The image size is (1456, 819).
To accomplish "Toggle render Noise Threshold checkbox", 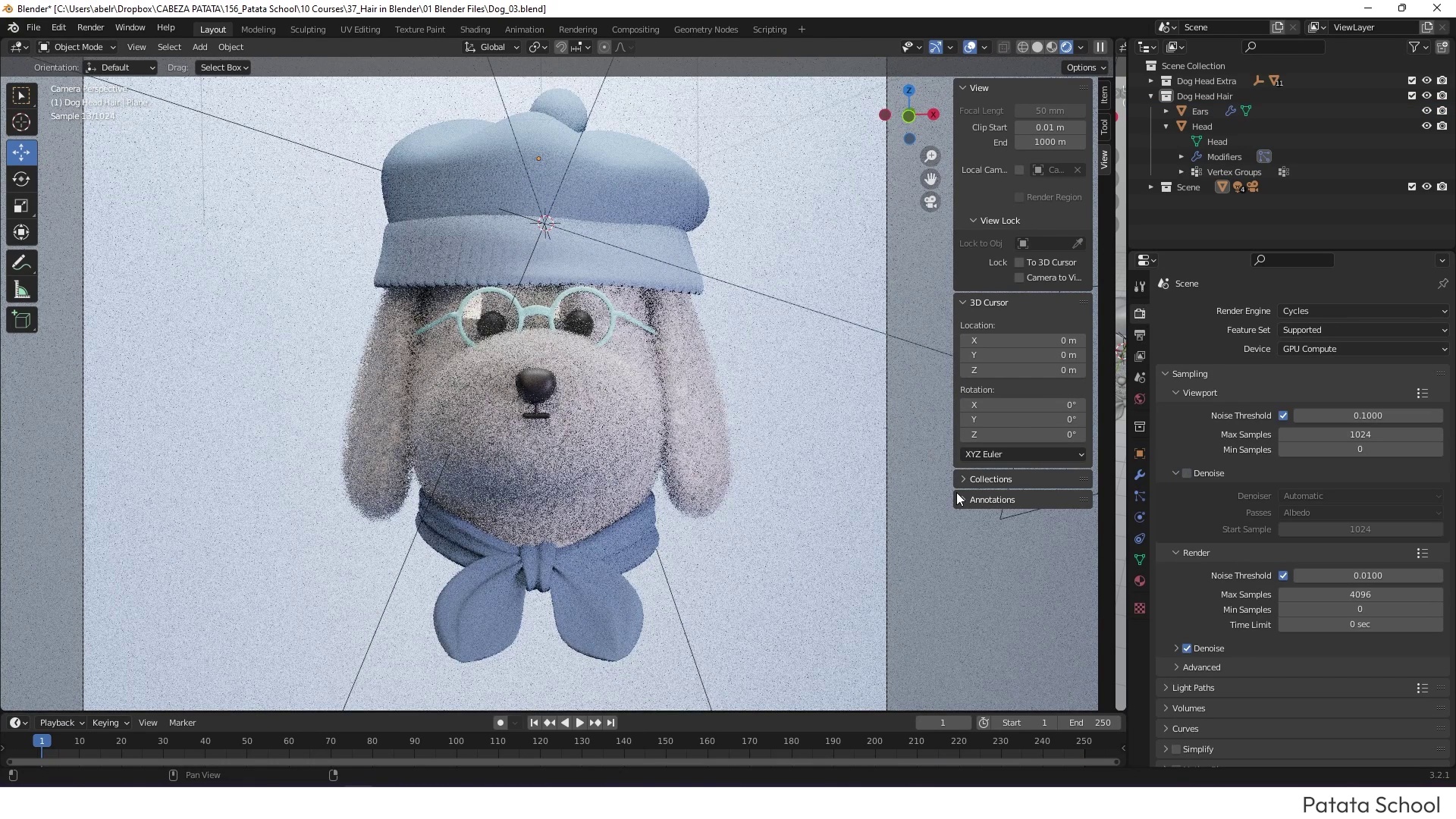I will pyautogui.click(x=1283, y=576).
